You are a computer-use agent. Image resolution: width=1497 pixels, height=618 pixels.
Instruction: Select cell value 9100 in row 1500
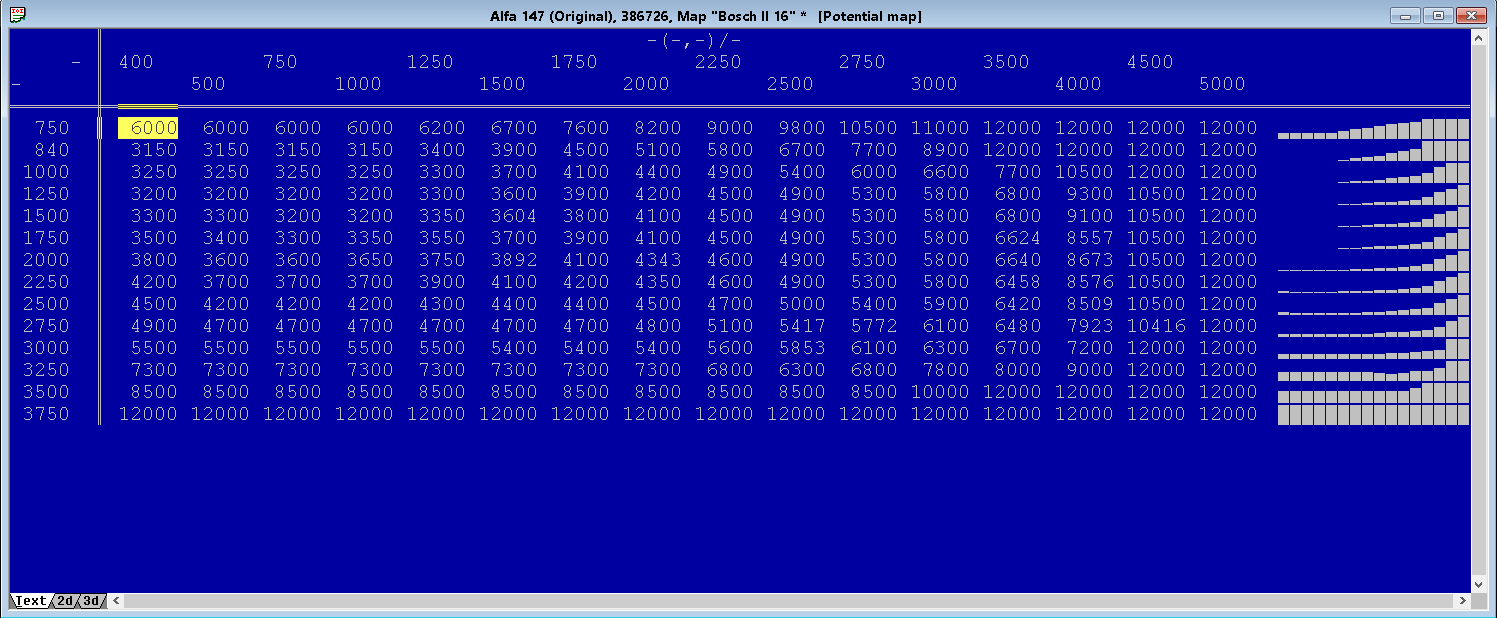pos(1090,216)
